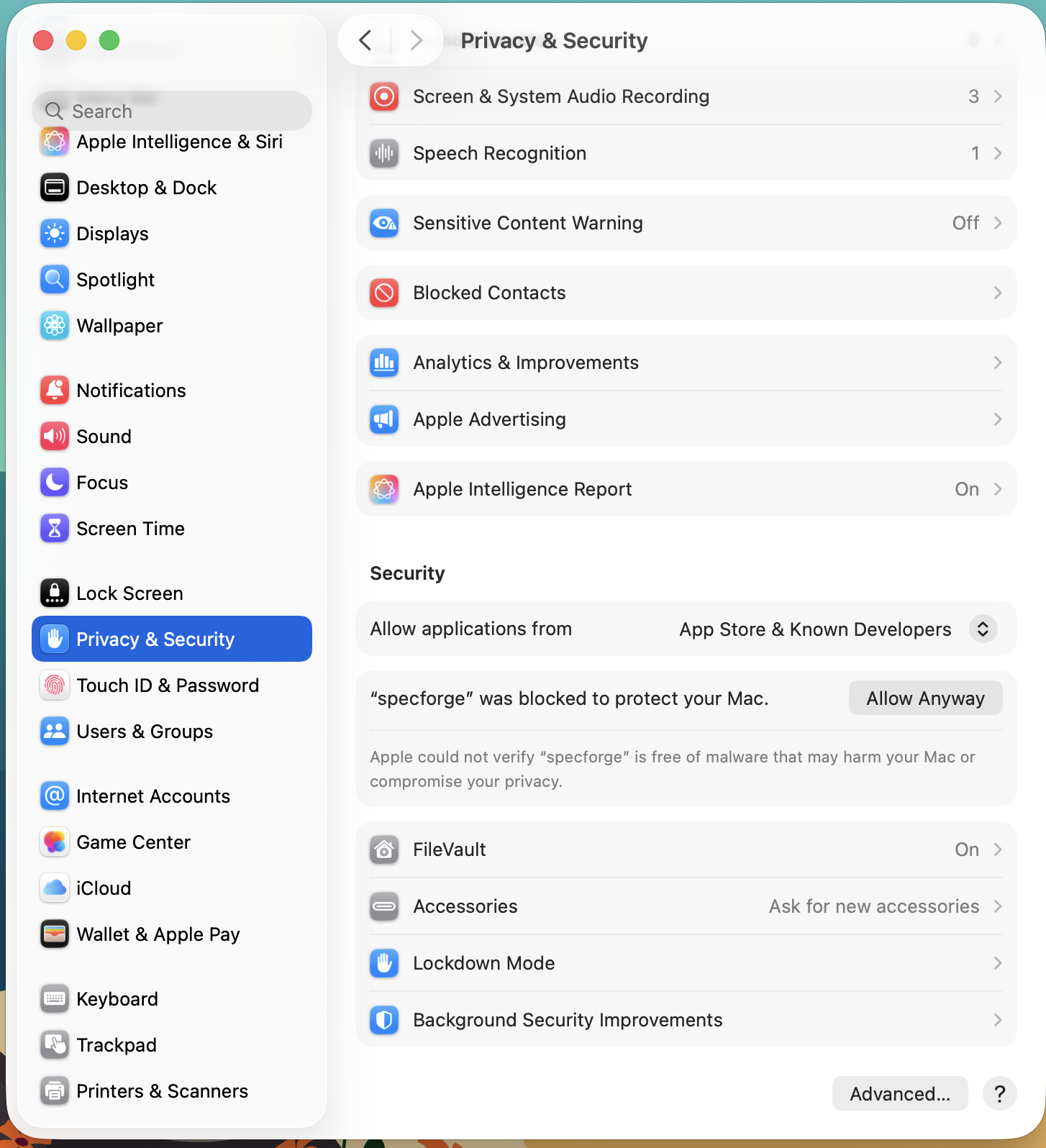
Task: Click the Lockdown Mode hand icon
Action: point(384,963)
